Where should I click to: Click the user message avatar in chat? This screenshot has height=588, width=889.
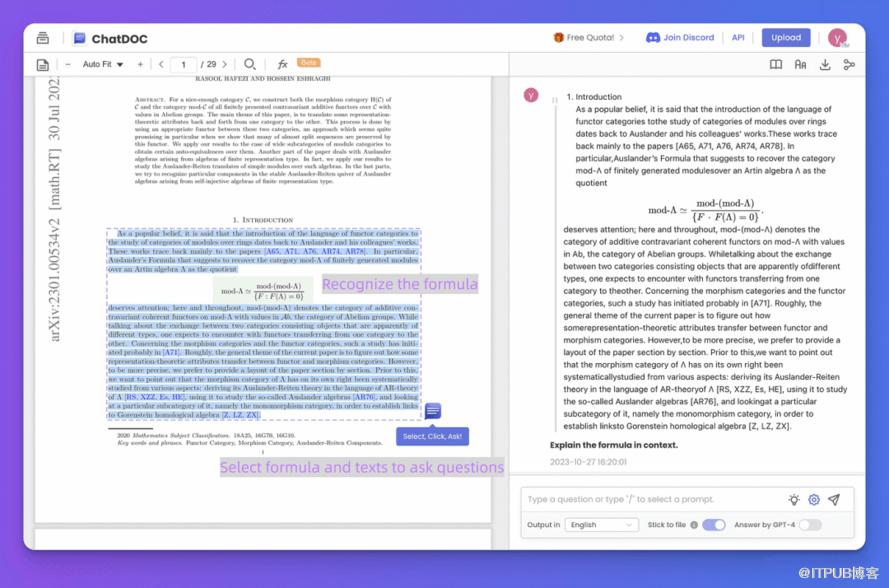click(531, 95)
